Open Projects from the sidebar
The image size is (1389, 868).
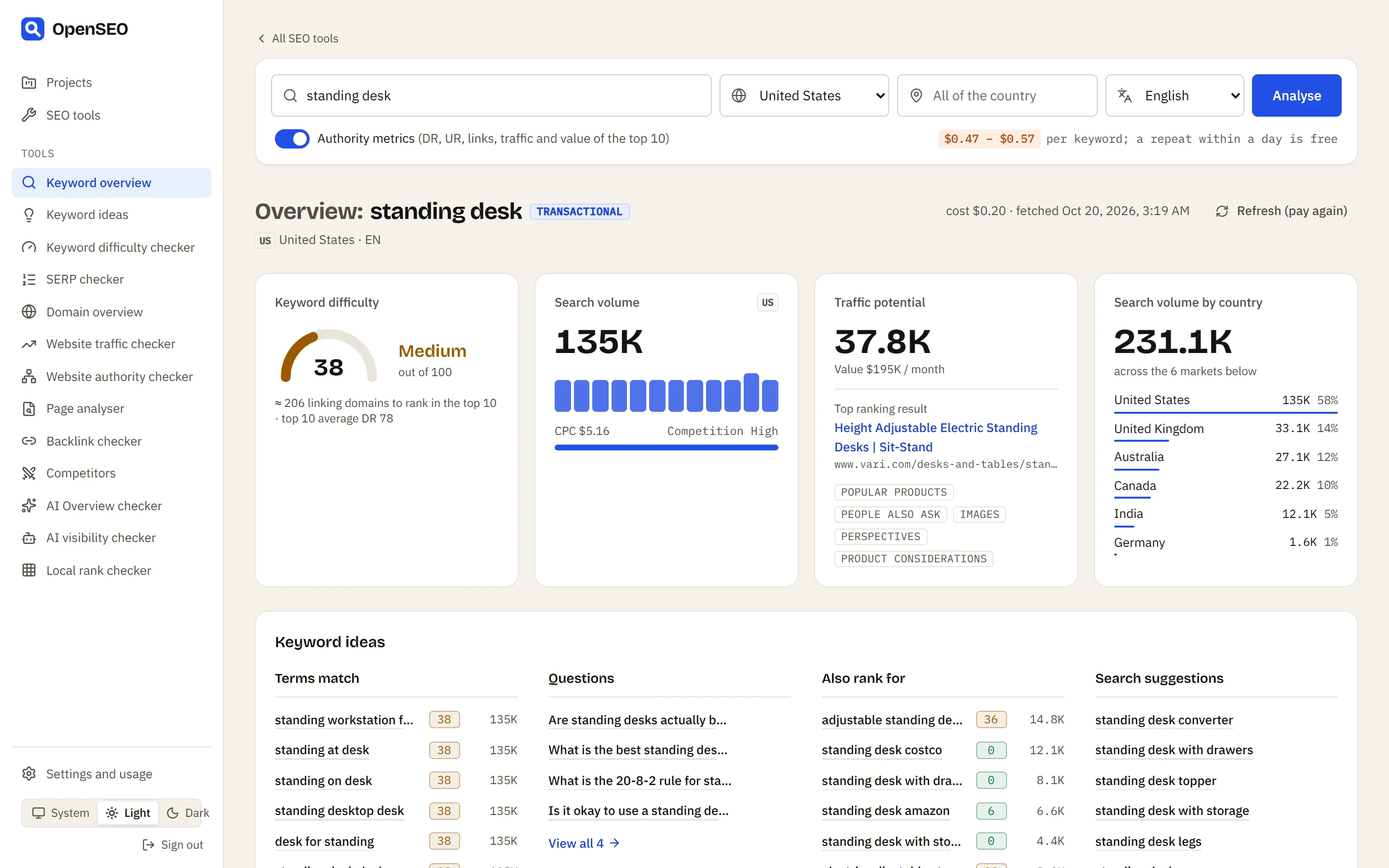(111, 82)
